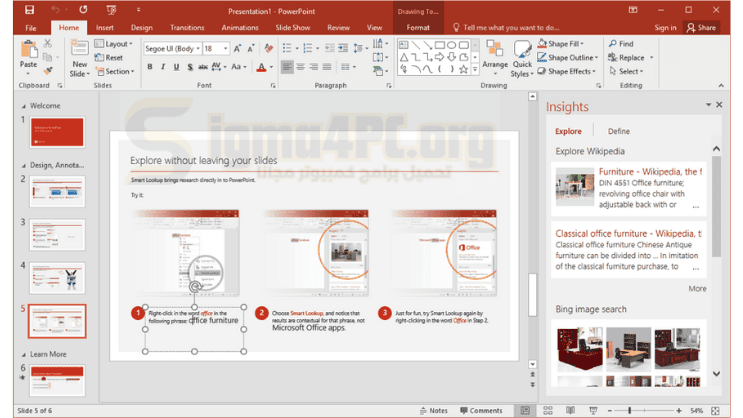Click the Reset slide button
The image size is (743, 418).
109,57
